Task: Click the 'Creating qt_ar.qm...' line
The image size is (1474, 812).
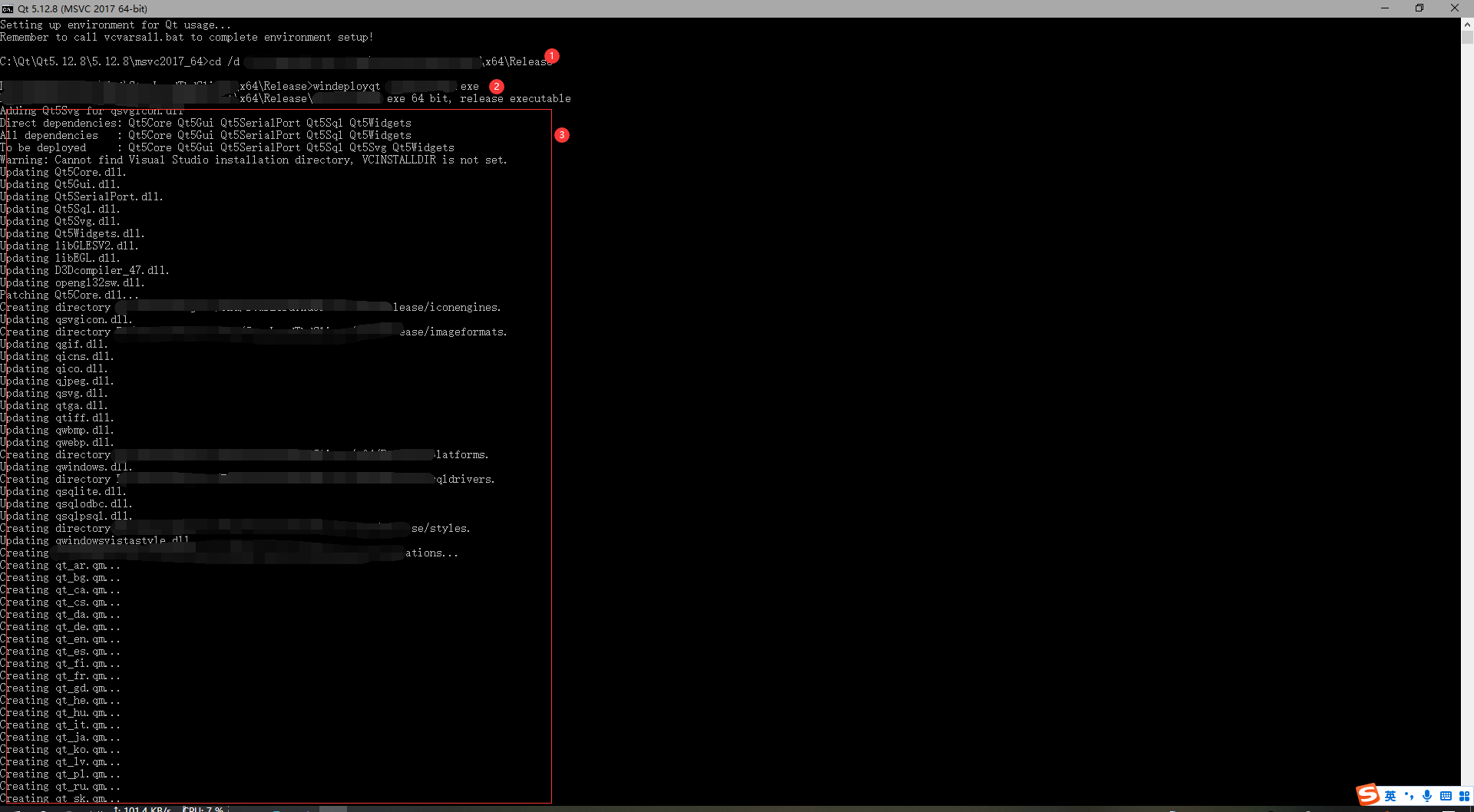Action: pos(60,566)
